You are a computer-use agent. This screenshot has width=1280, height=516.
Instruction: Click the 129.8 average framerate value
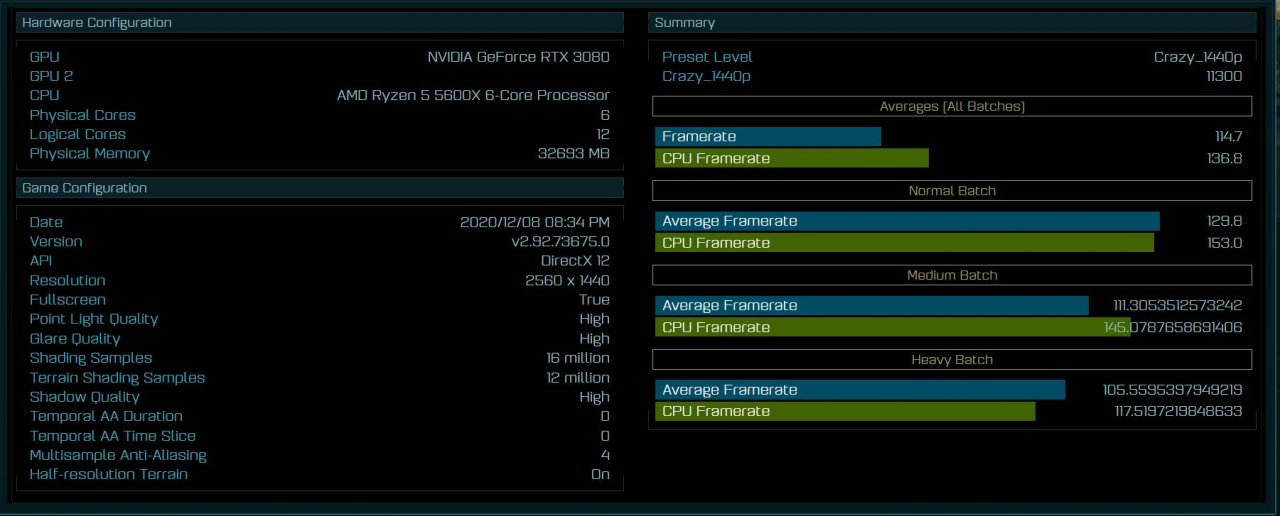[1224, 221]
